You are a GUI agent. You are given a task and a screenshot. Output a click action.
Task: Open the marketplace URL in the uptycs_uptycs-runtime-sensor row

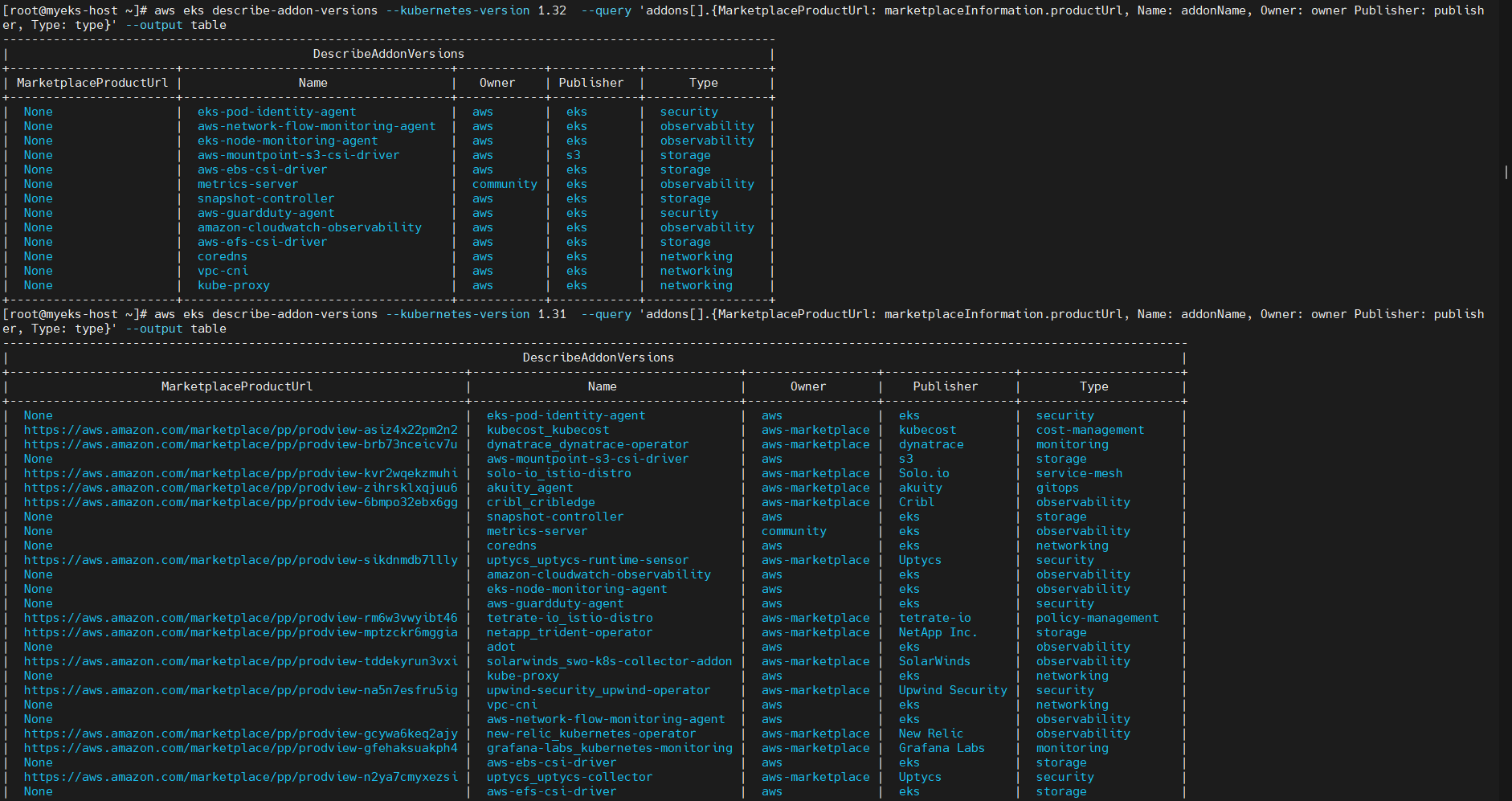pos(240,560)
